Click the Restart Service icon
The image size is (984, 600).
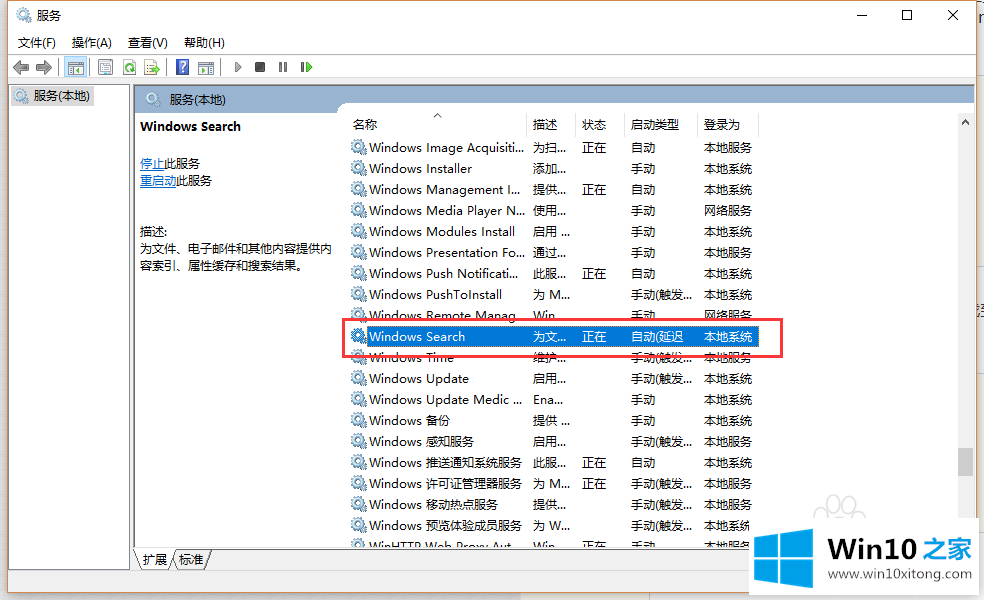coord(306,67)
